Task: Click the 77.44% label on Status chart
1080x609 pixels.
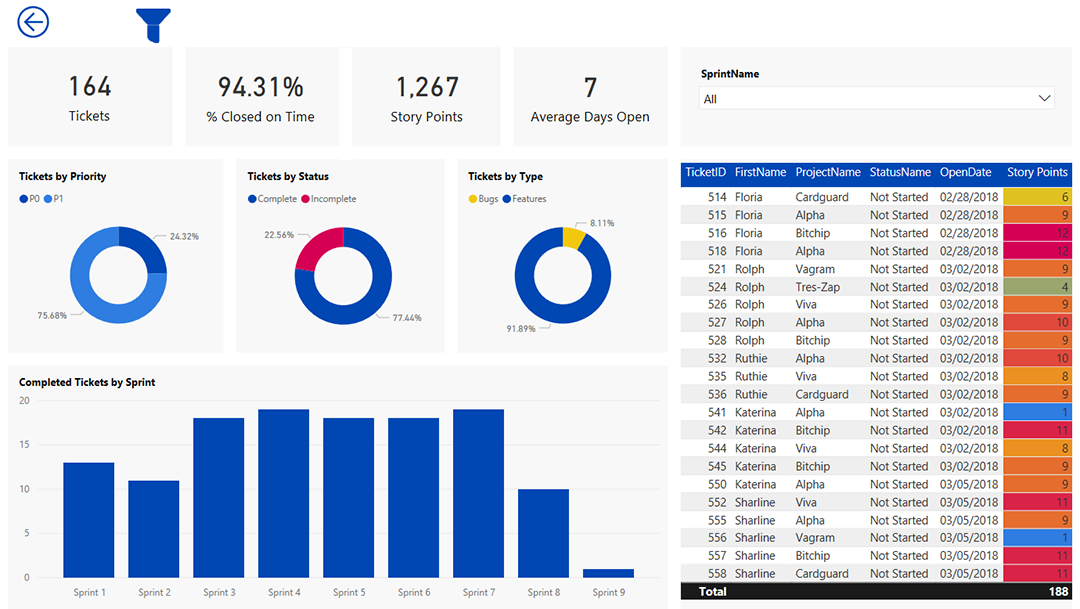Action: tap(407, 318)
